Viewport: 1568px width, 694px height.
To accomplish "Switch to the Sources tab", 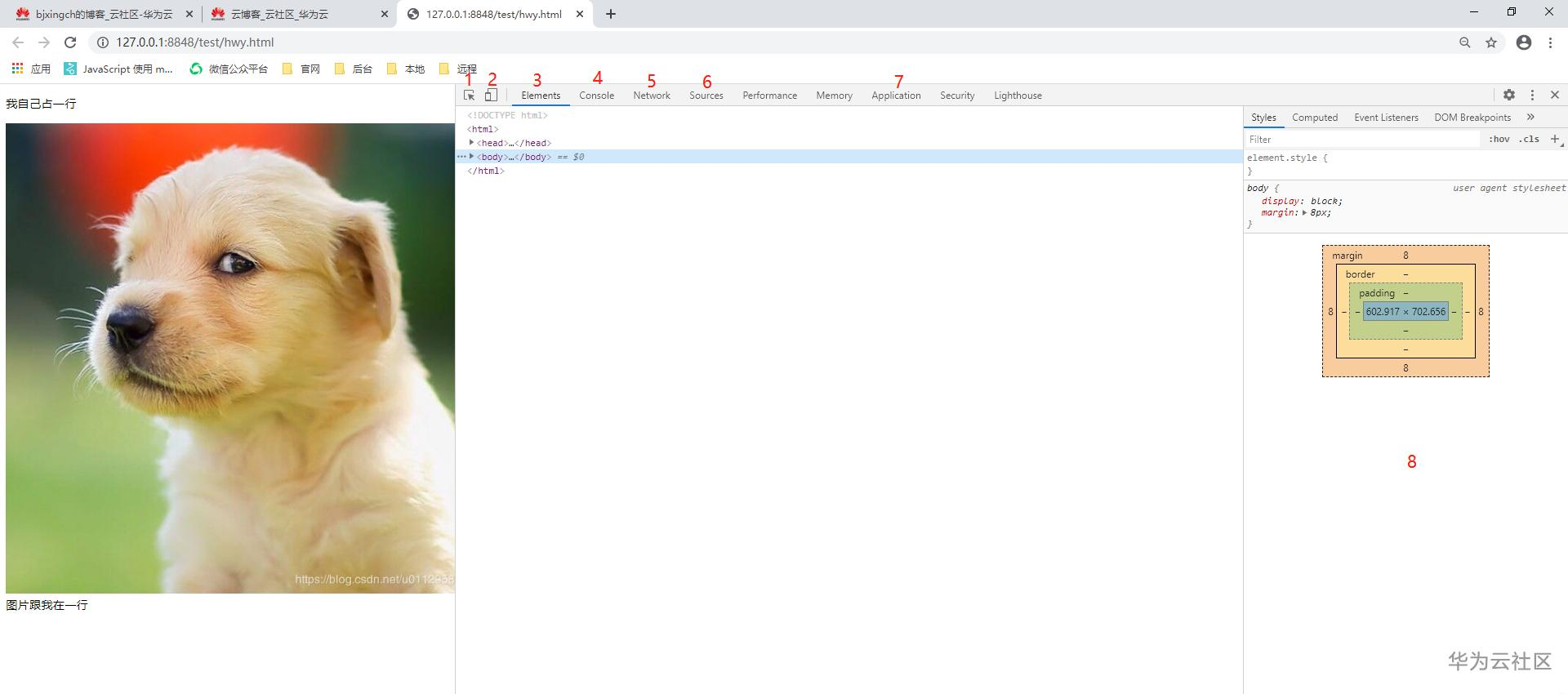I will click(x=706, y=96).
